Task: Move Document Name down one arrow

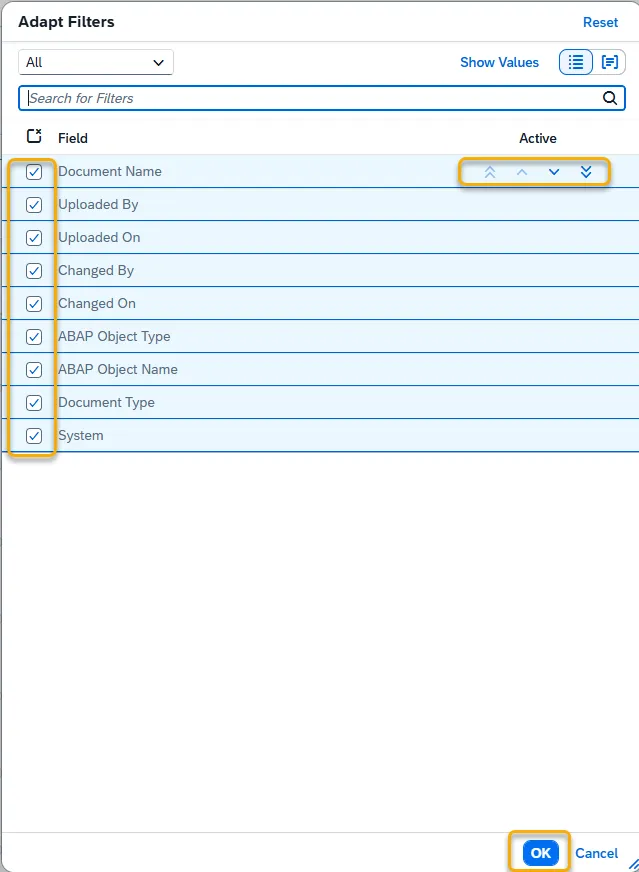Action: tap(554, 172)
